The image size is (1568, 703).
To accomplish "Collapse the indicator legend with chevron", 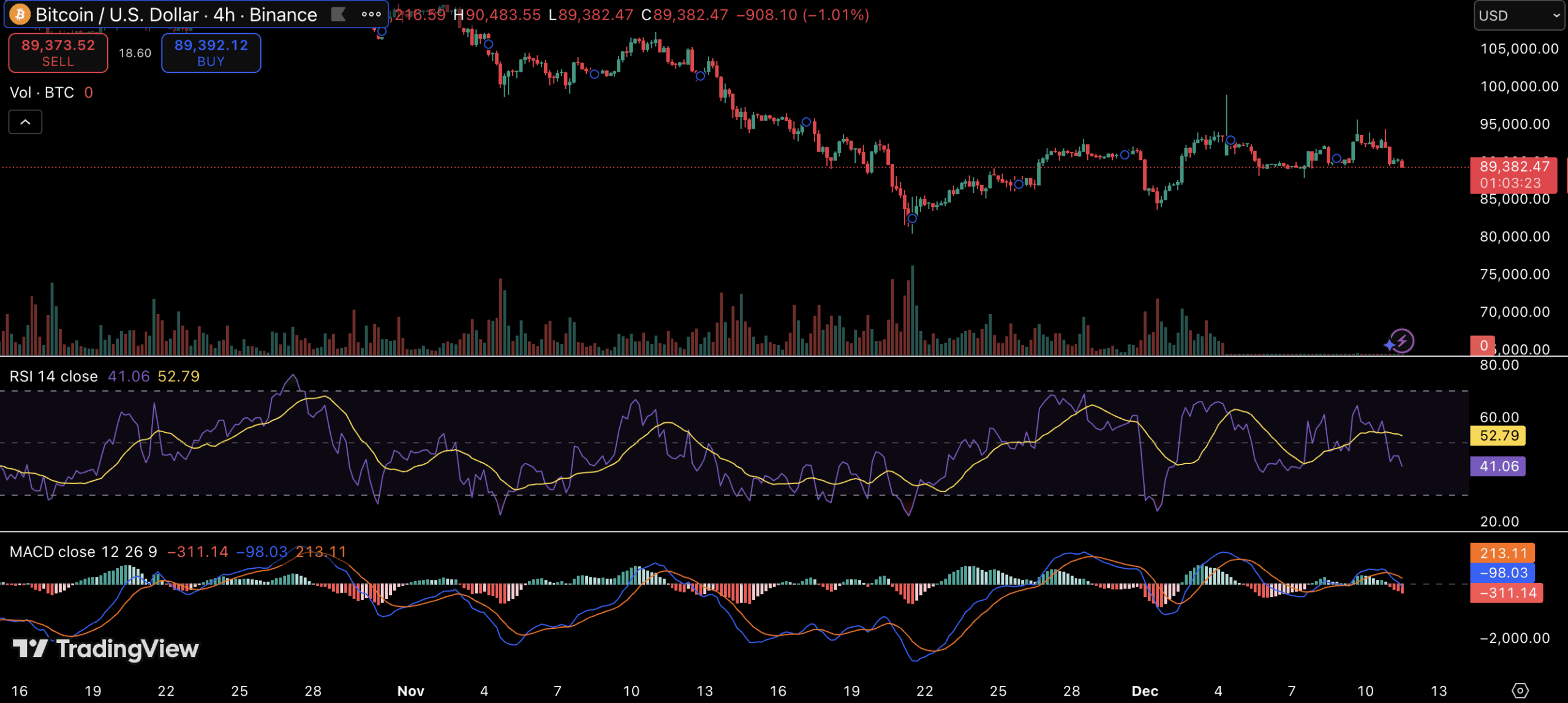I will tap(25, 122).
